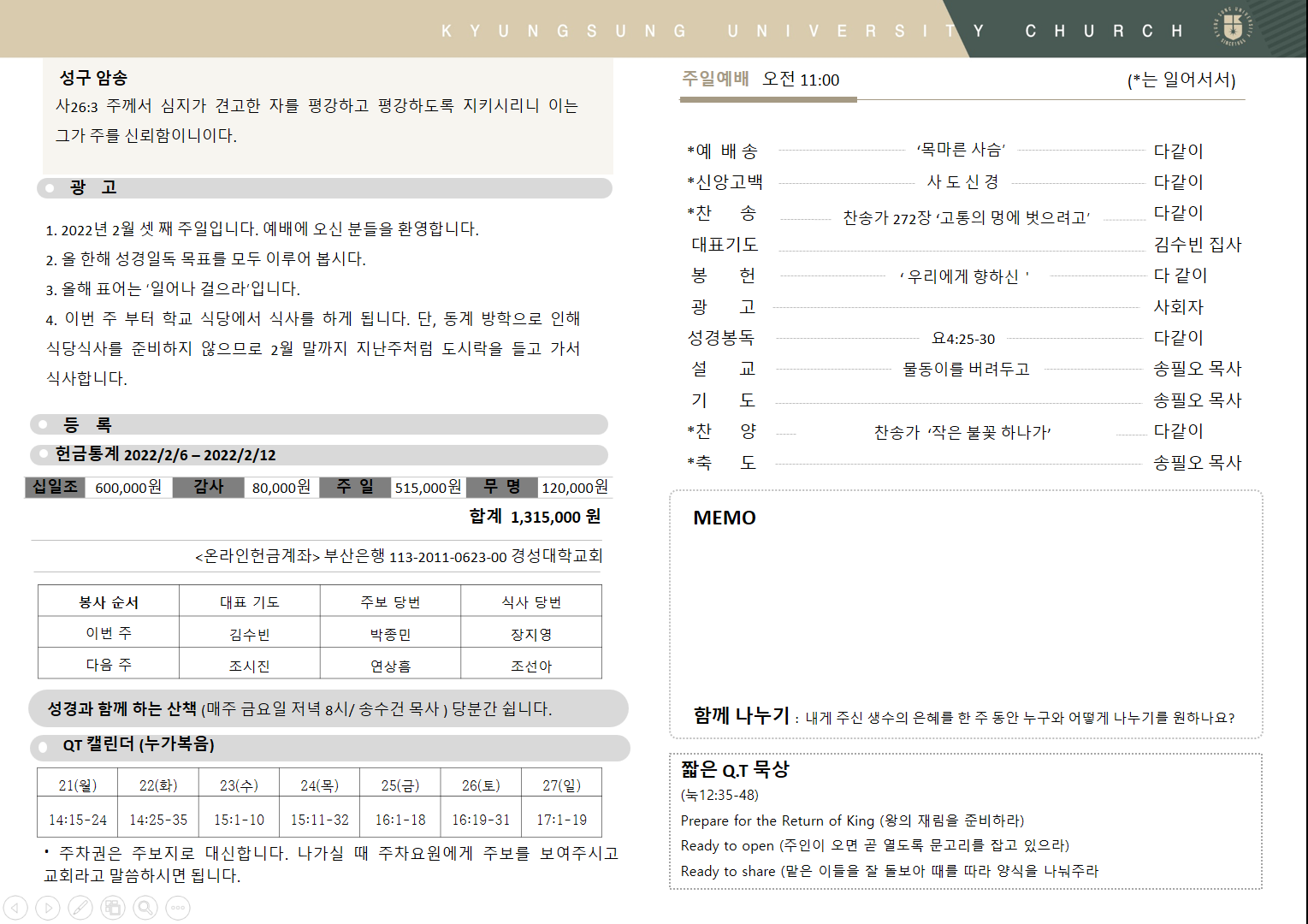
Task: Click the '성구 암송' heading
Action: tap(93, 78)
